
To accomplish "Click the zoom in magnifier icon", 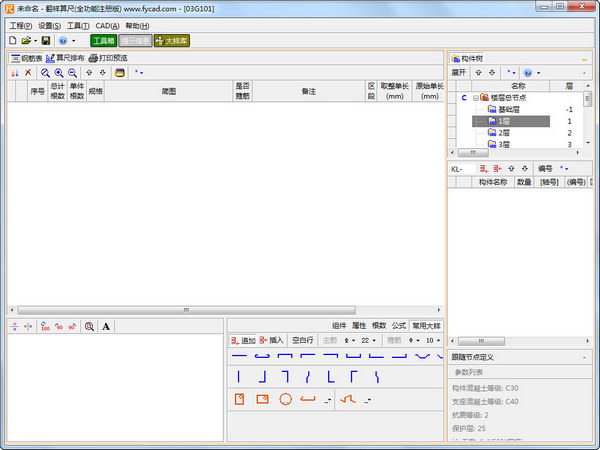I will [x=60, y=73].
